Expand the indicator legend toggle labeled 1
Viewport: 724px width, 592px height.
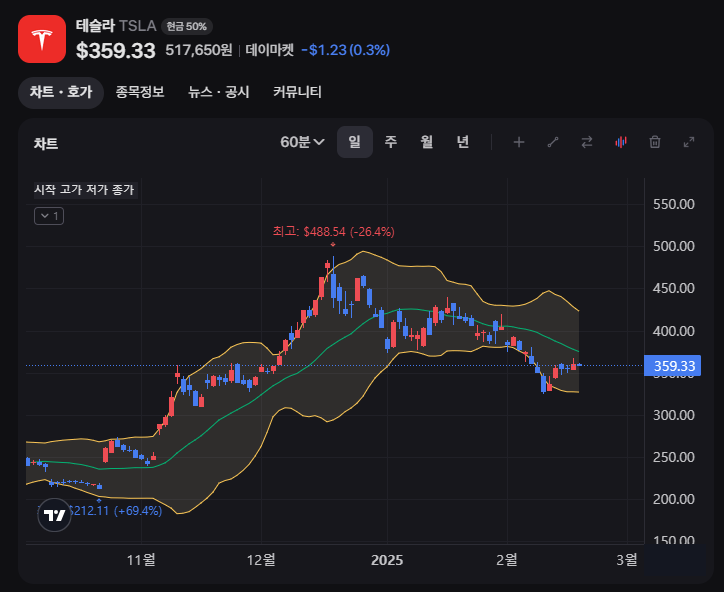pyautogui.click(x=49, y=216)
